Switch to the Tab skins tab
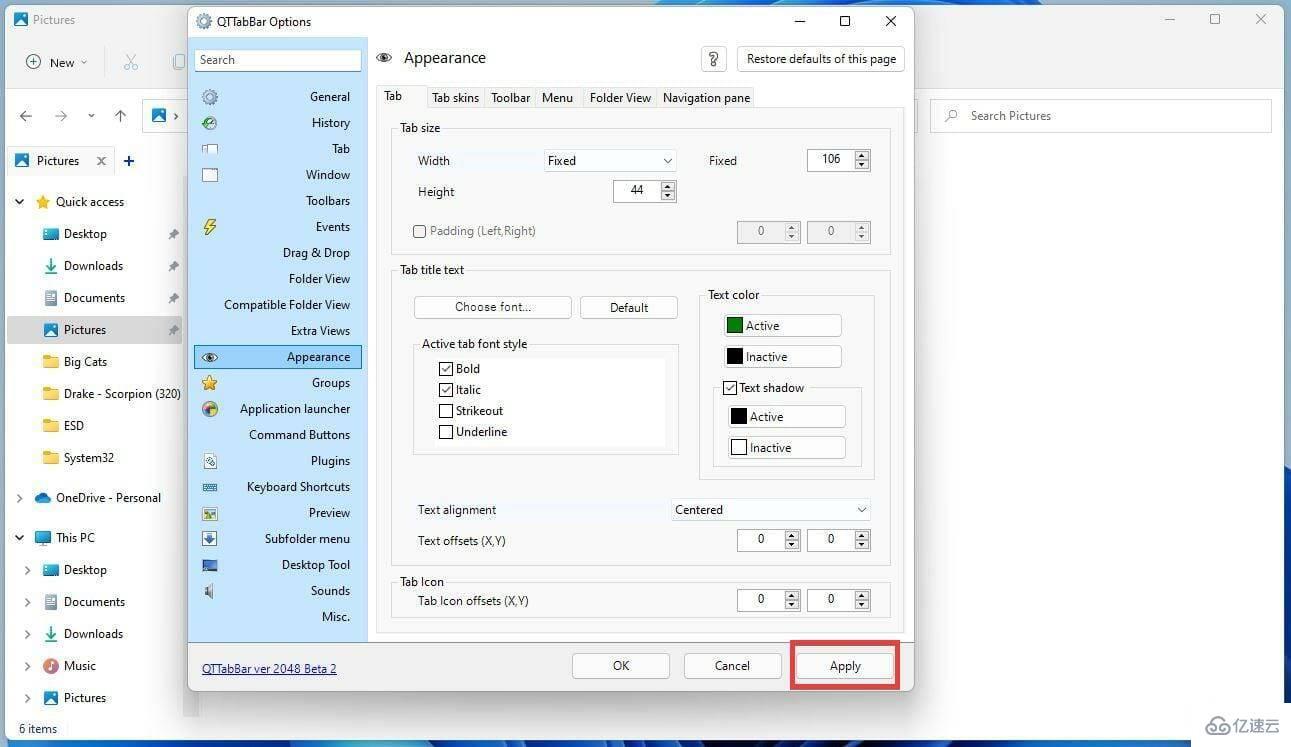Viewport: 1291px width, 747px height. tap(455, 98)
